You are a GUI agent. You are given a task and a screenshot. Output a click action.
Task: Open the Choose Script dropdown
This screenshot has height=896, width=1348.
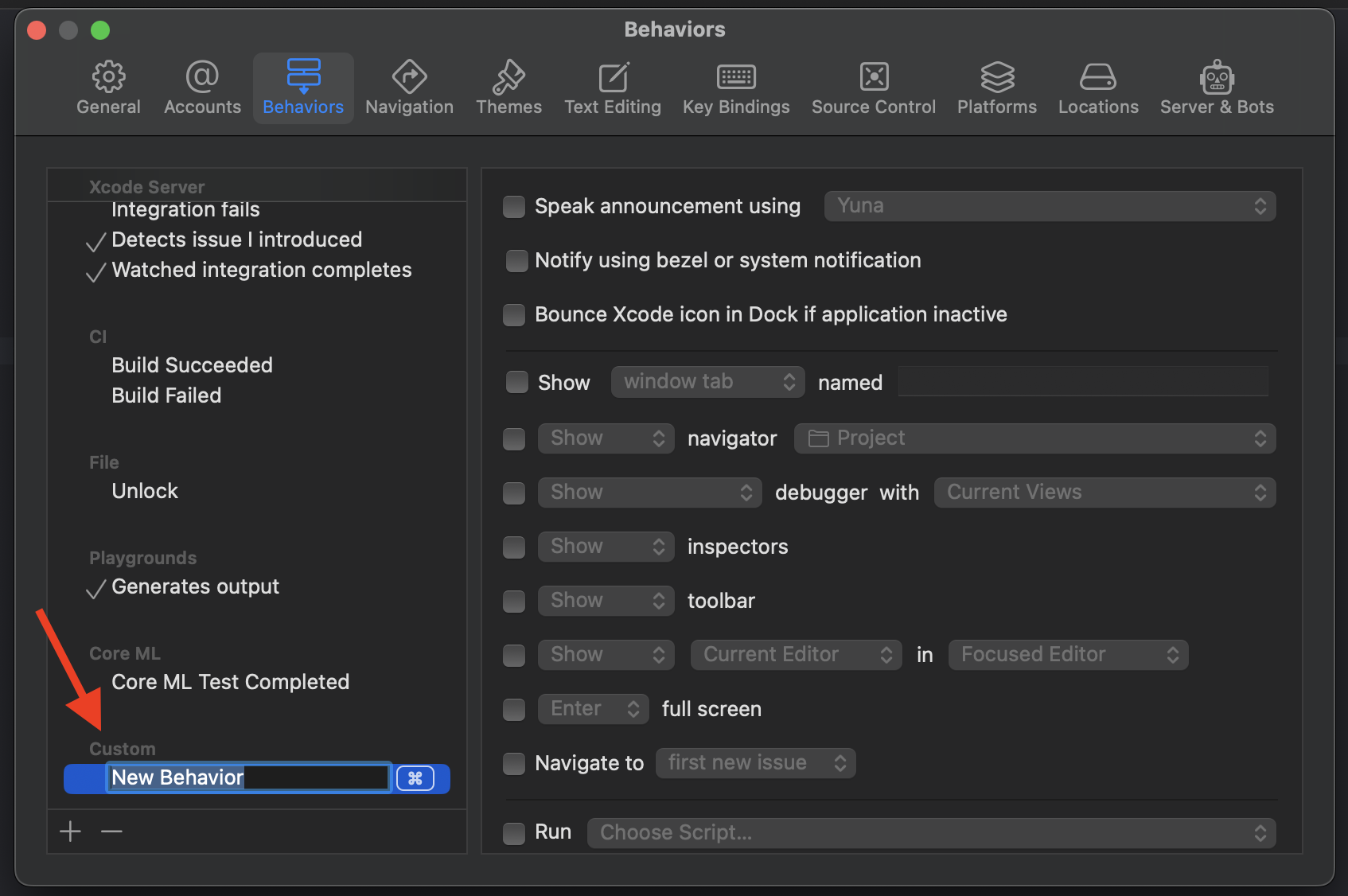(931, 833)
